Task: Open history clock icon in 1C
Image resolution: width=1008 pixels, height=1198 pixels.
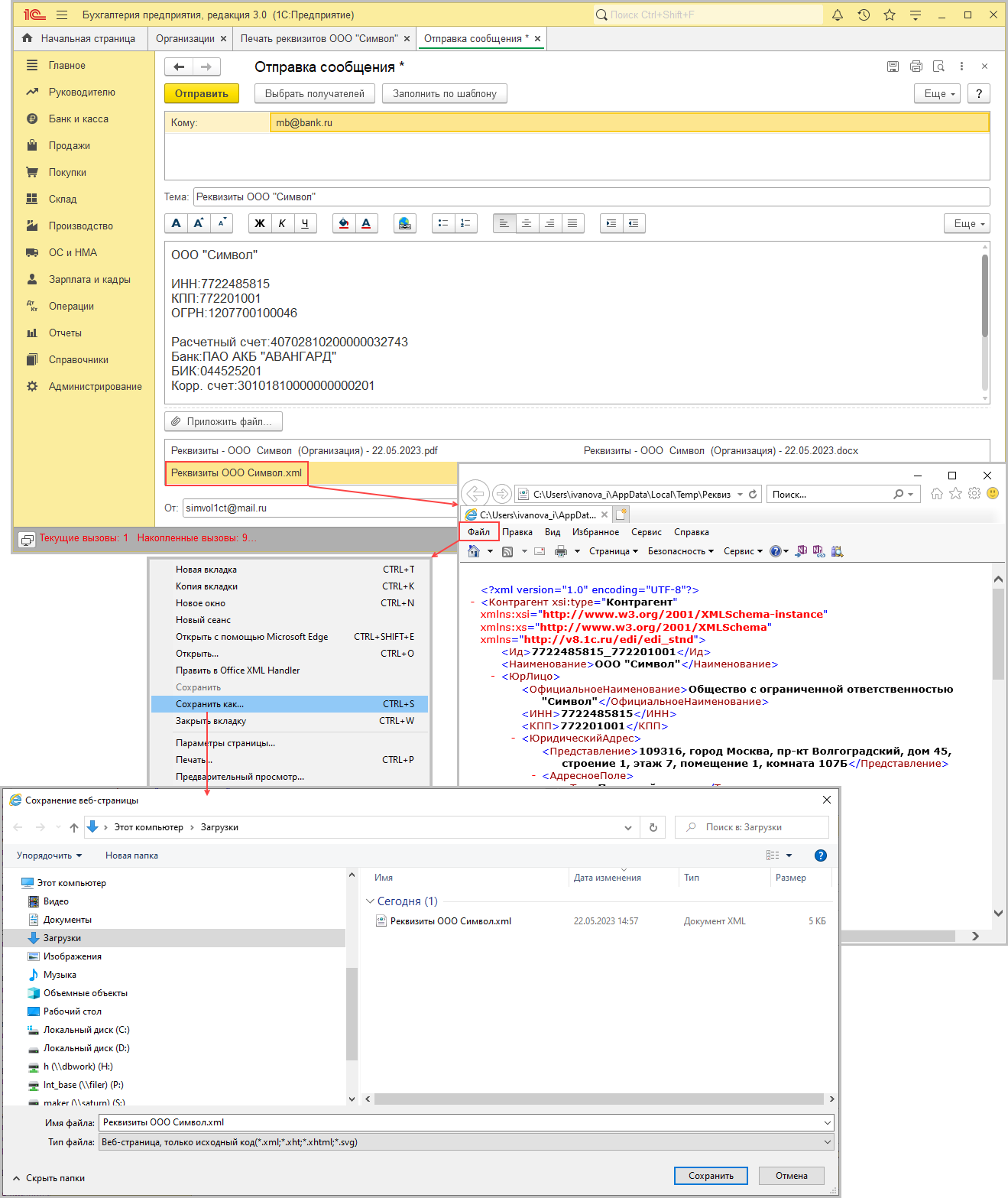Action: [x=864, y=15]
